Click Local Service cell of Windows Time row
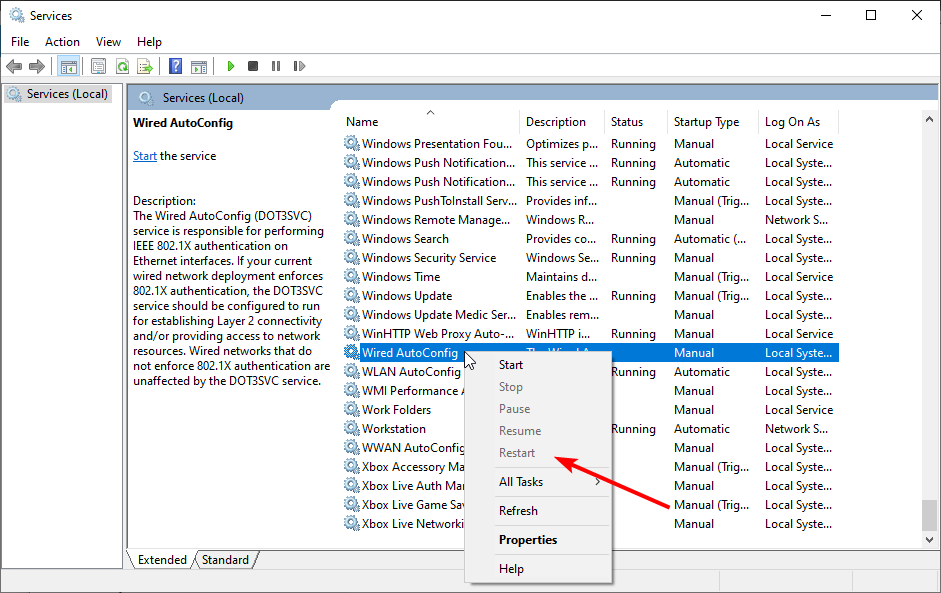Image resolution: width=941 pixels, height=593 pixels. [799, 277]
